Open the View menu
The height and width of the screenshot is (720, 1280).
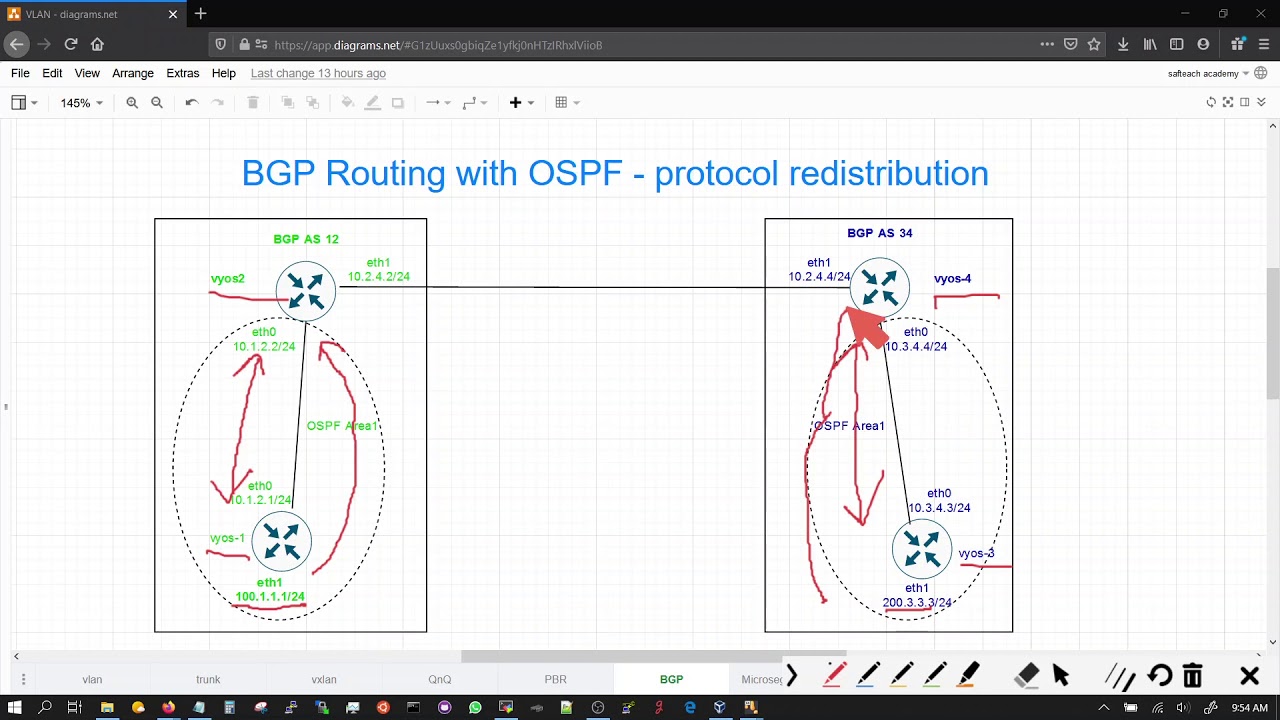tap(87, 73)
